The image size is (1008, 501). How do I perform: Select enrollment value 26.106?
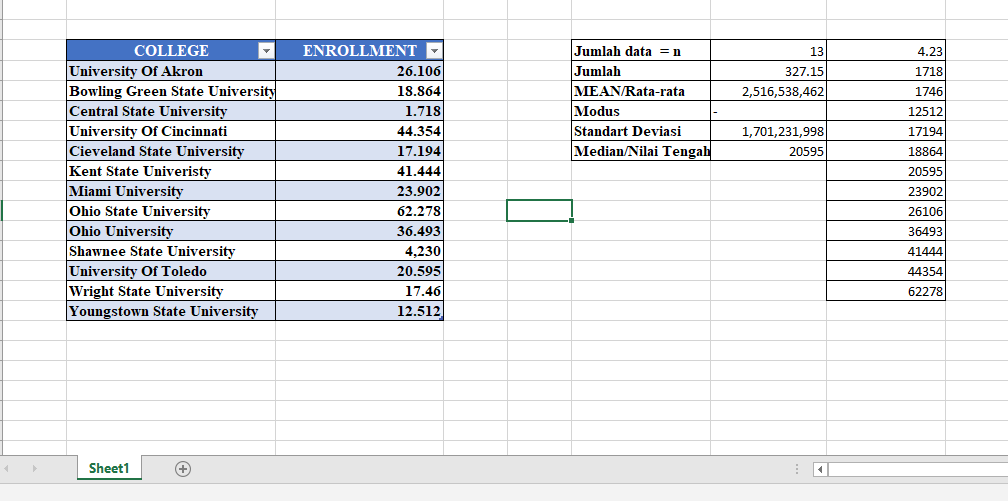pyautogui.click(x=359, y=71)
